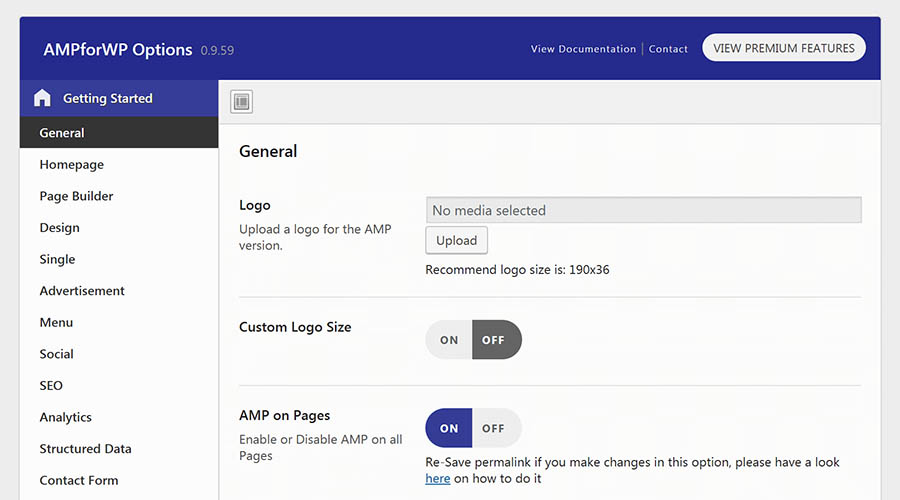Follow the 'here' permalink help link
The image size is (900, 500).
[x=437, y=479]
